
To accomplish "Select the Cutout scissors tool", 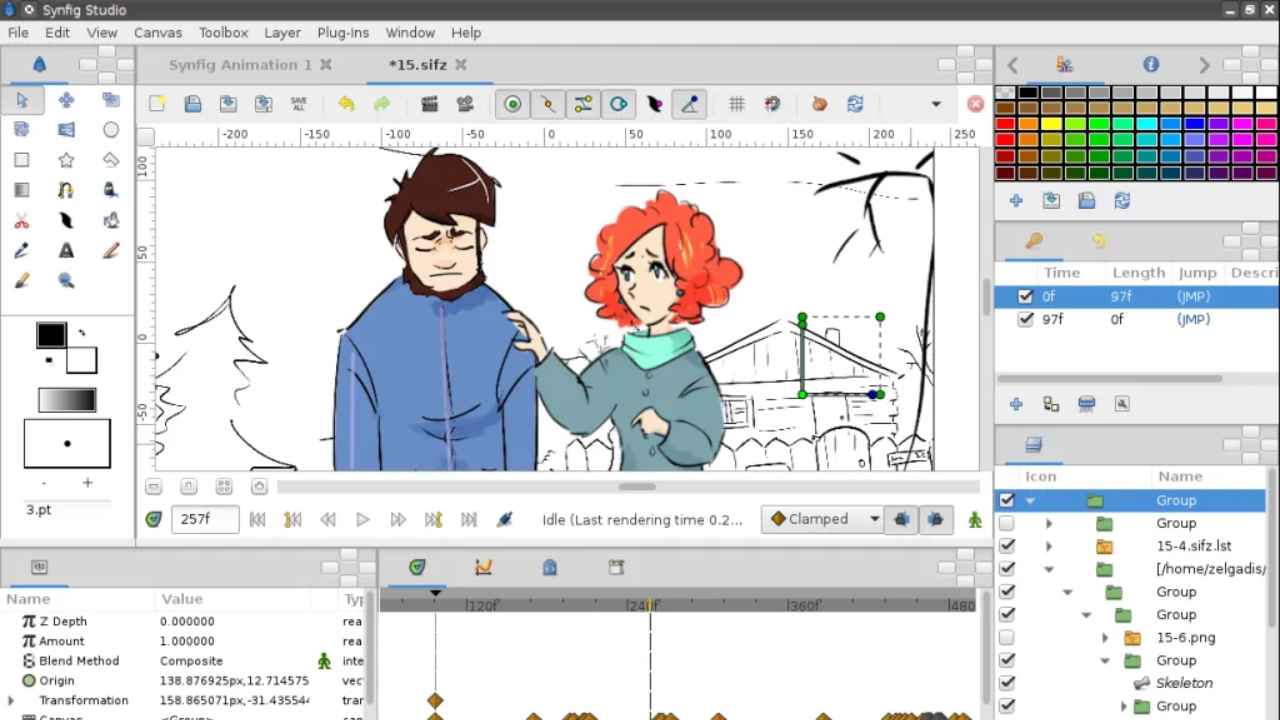I will tap(22, 221).
